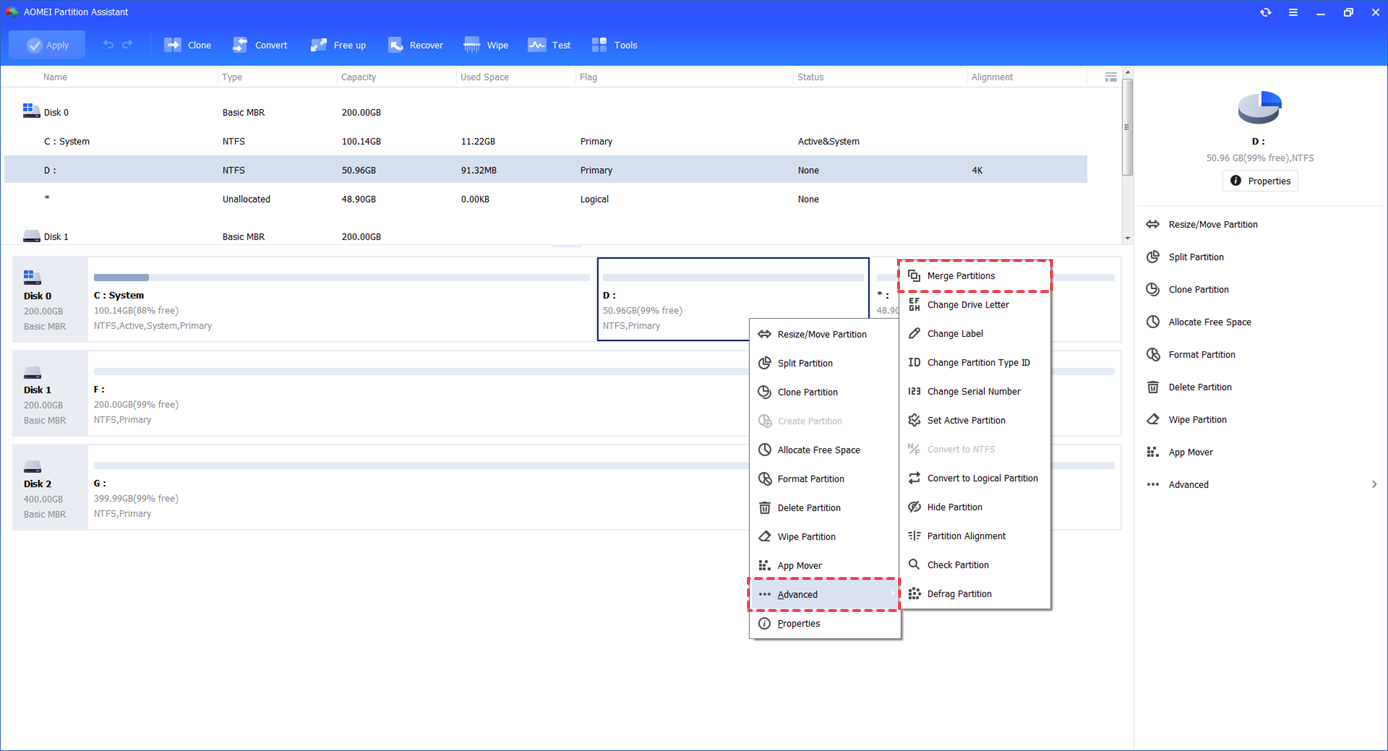Screen dimensions: 1388x751
Task: Click the partition table scrollbar down arrow
Action: click(1128, 238)
